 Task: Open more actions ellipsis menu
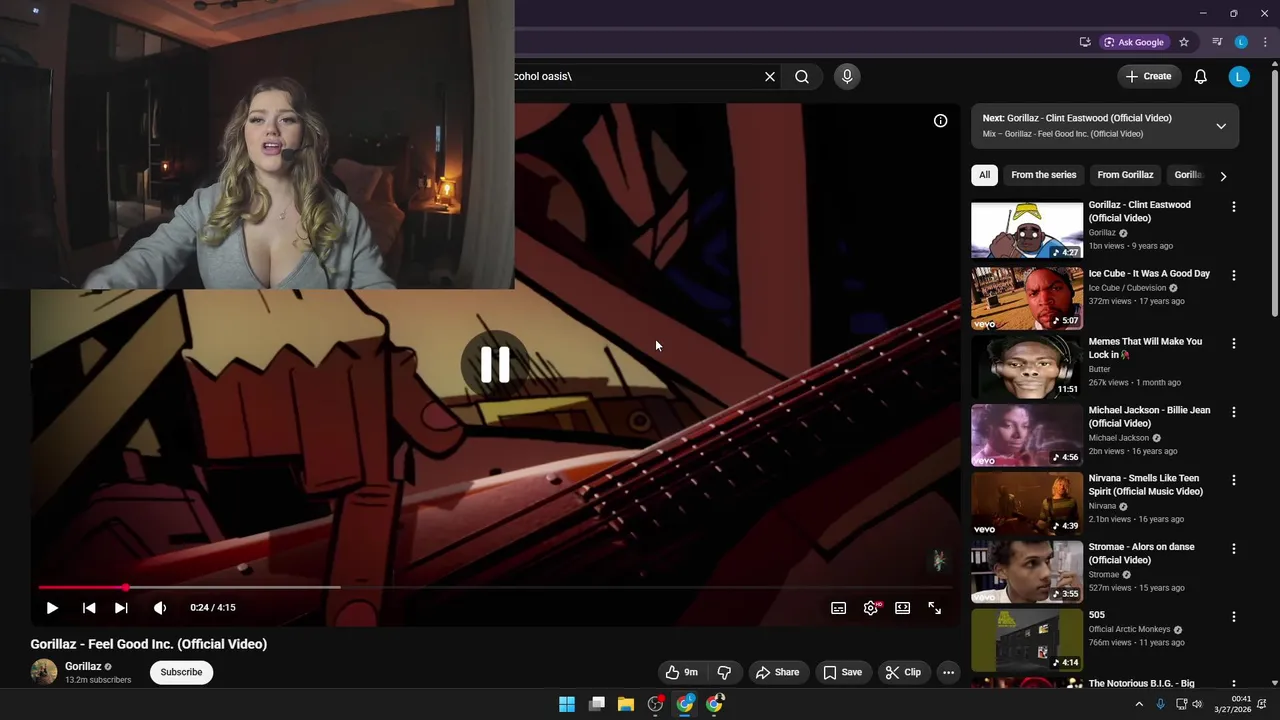[x=948, y=672]
